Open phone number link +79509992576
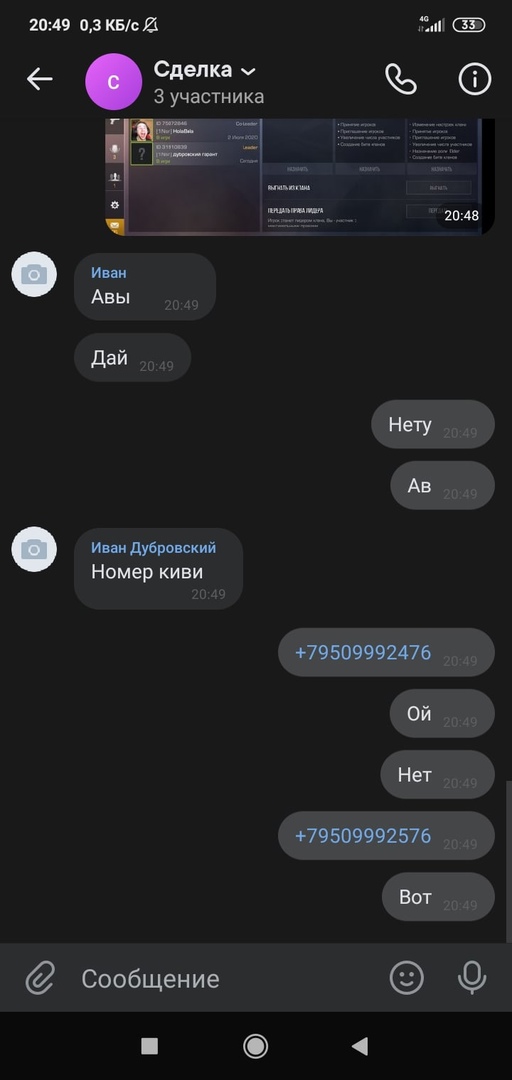This screenshot has width=512, height=1080. pos(362,835)
